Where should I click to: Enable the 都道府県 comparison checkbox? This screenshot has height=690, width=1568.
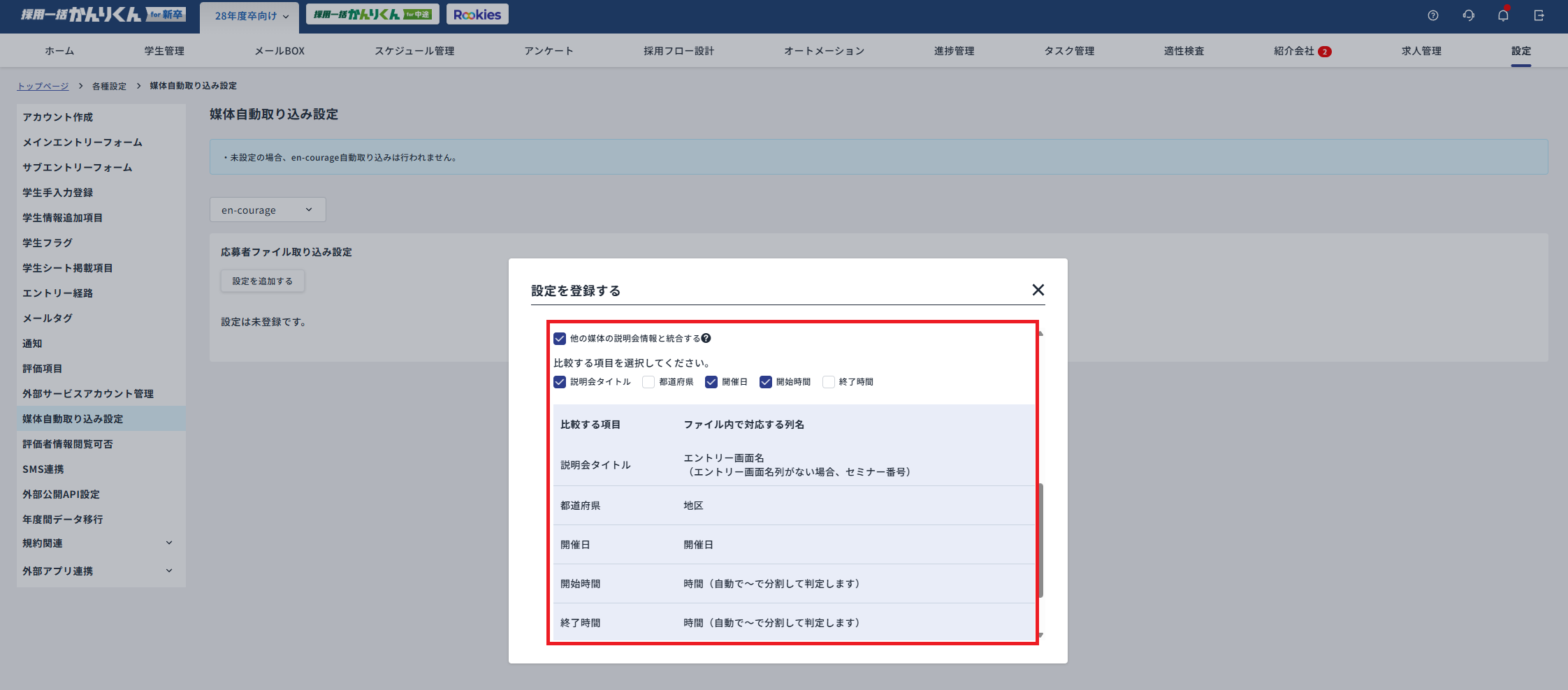pos(648,382)
